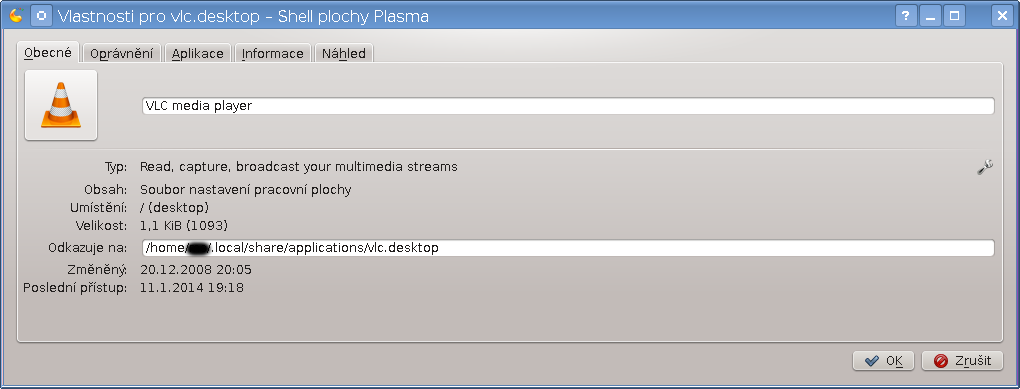Maximize the properties dialog window
Screen dimensions: 1020x389
pyautogui.click(x=955, y=16)
